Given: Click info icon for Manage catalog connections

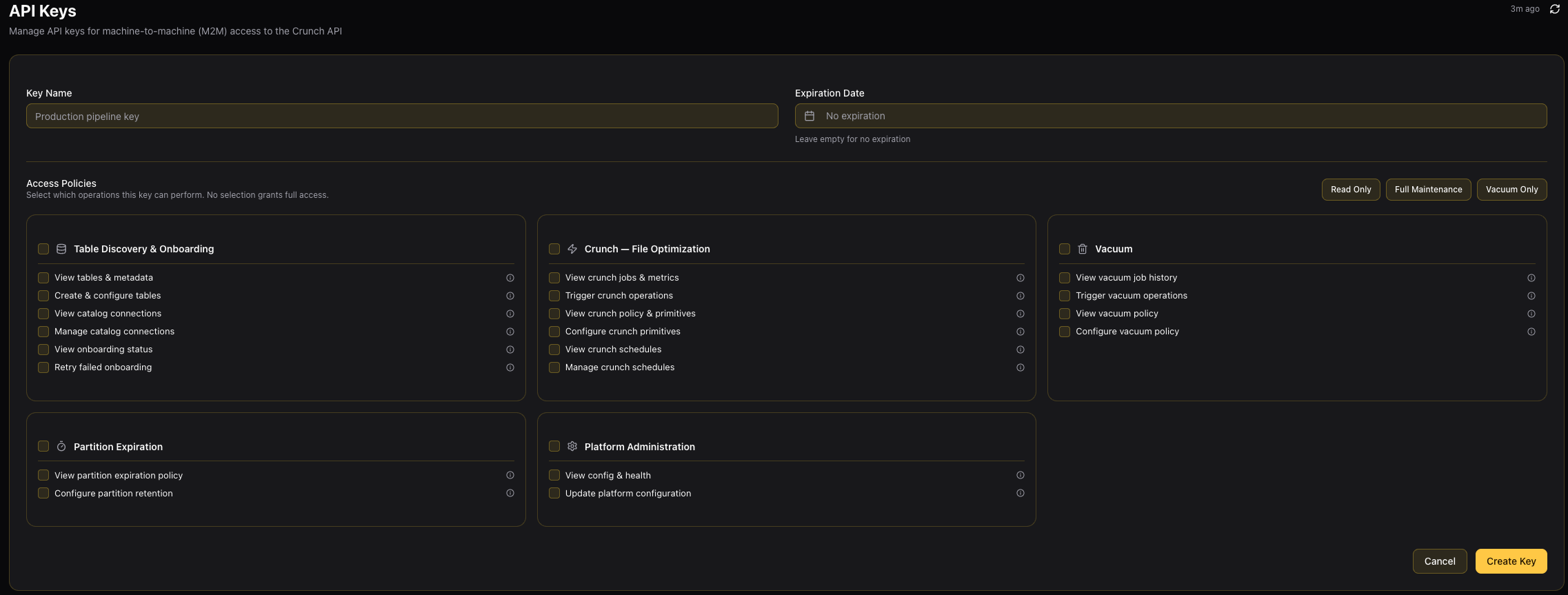Looking at the screenshot, I should pos(510,332).
